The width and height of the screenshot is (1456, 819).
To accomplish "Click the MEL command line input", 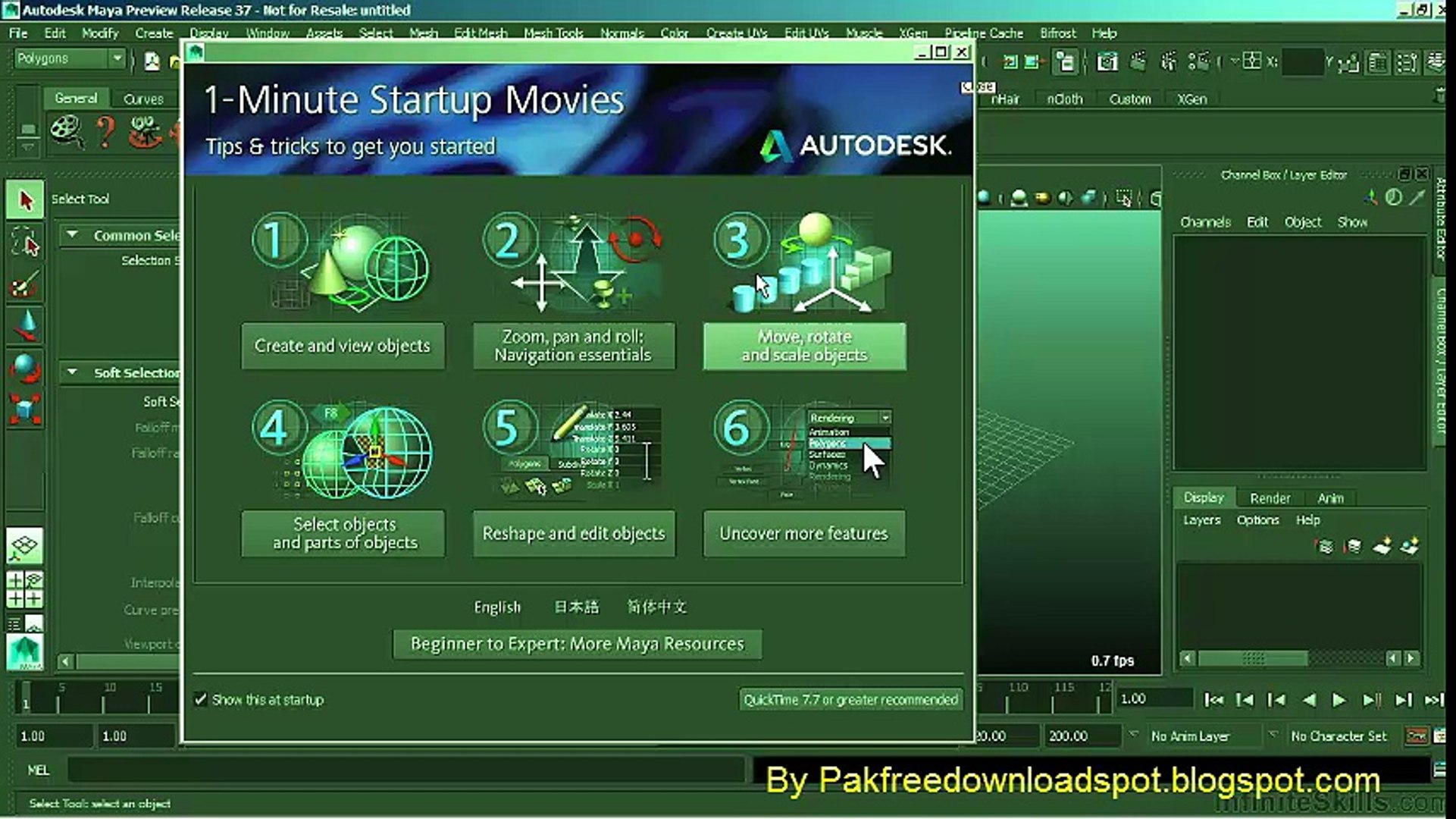I will tap(405, 770).
